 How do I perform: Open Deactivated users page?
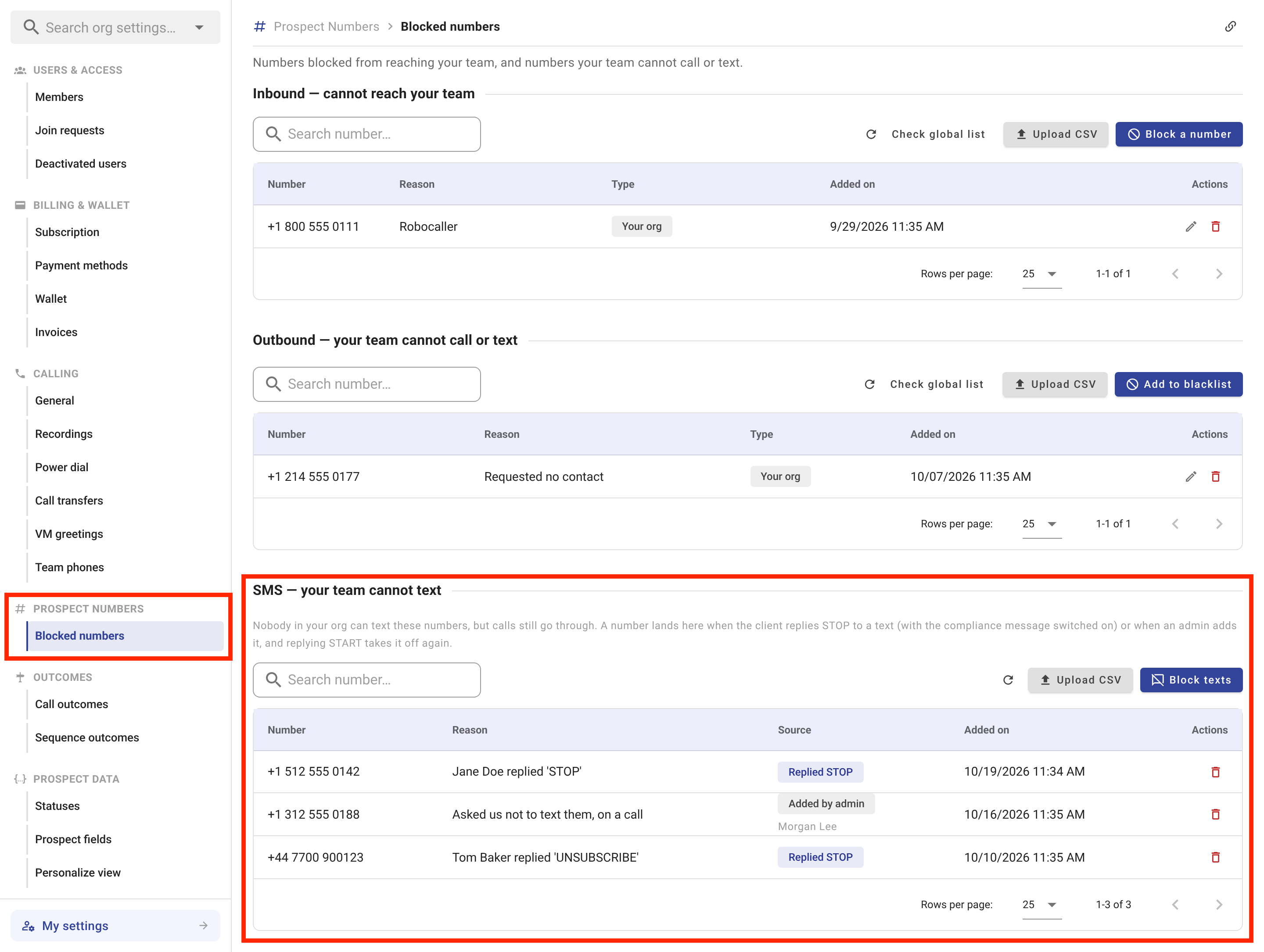[81, 164]
